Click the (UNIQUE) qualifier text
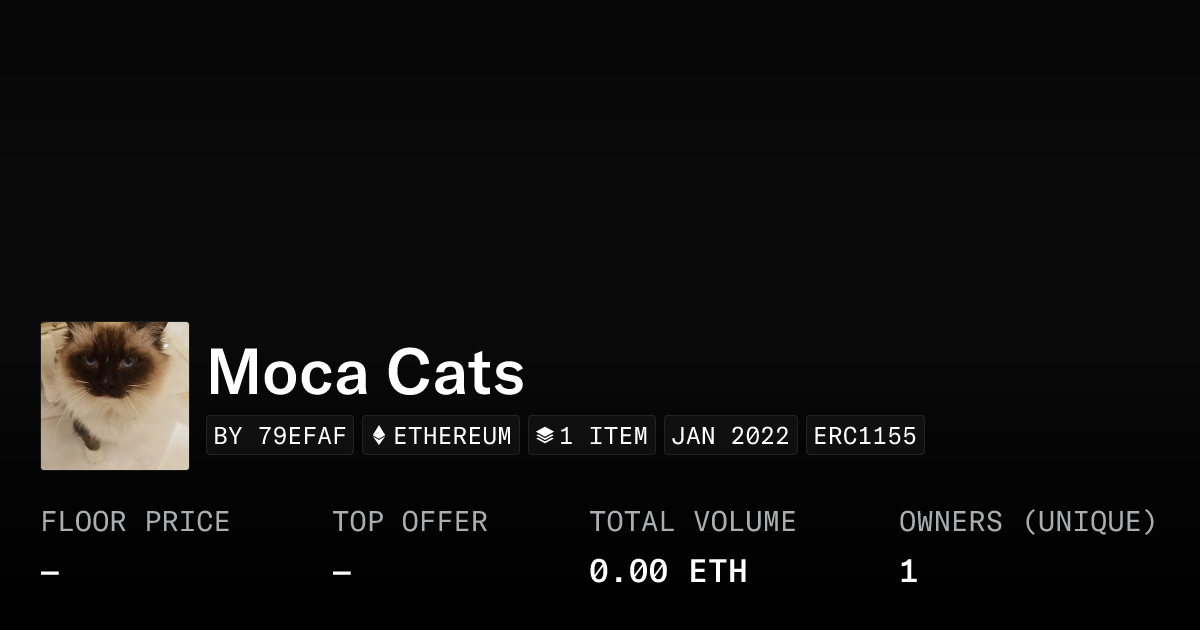The image size is (1200, 630). click(1089, 522)
